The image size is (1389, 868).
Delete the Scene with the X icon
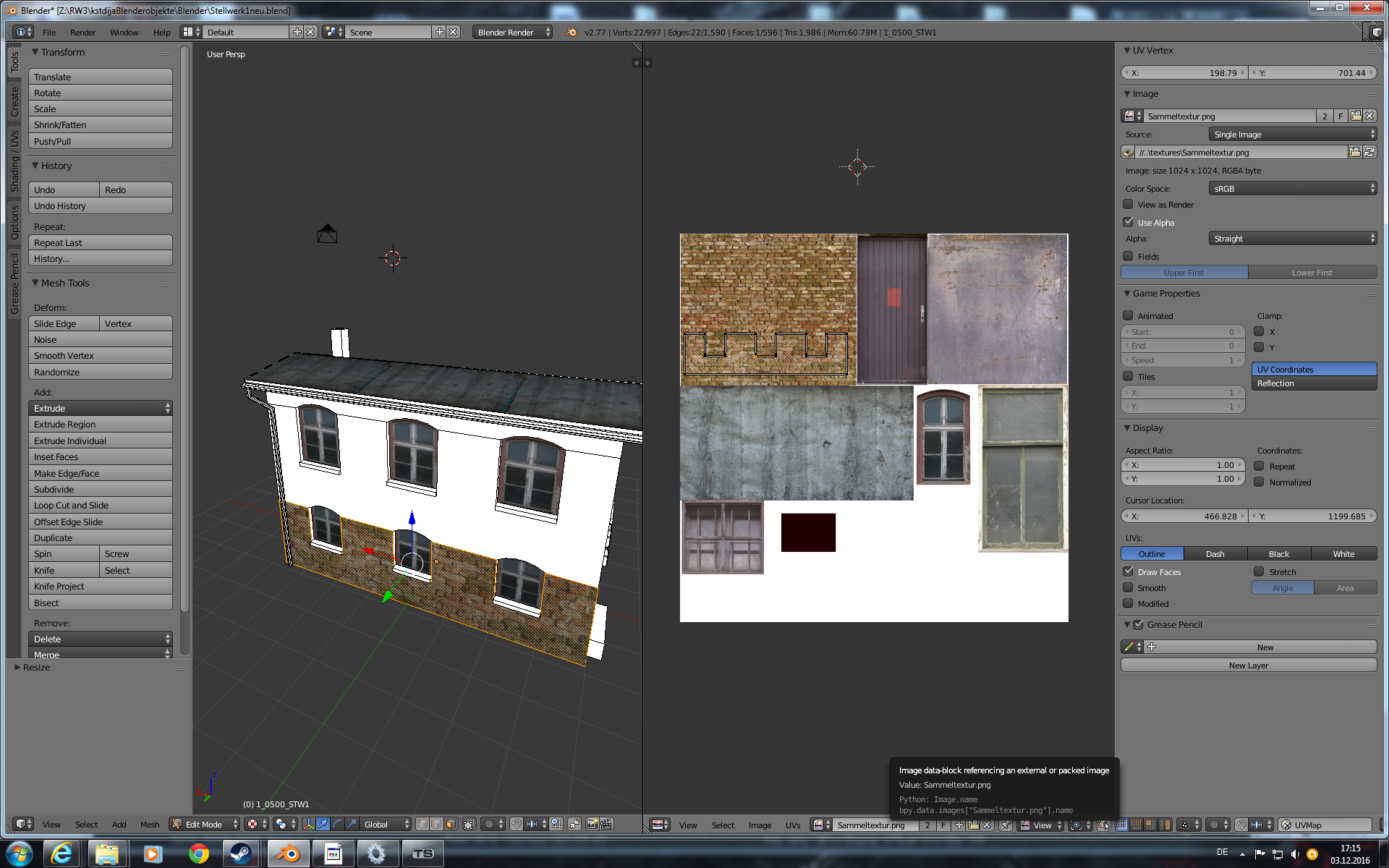[x=453, y=32]
